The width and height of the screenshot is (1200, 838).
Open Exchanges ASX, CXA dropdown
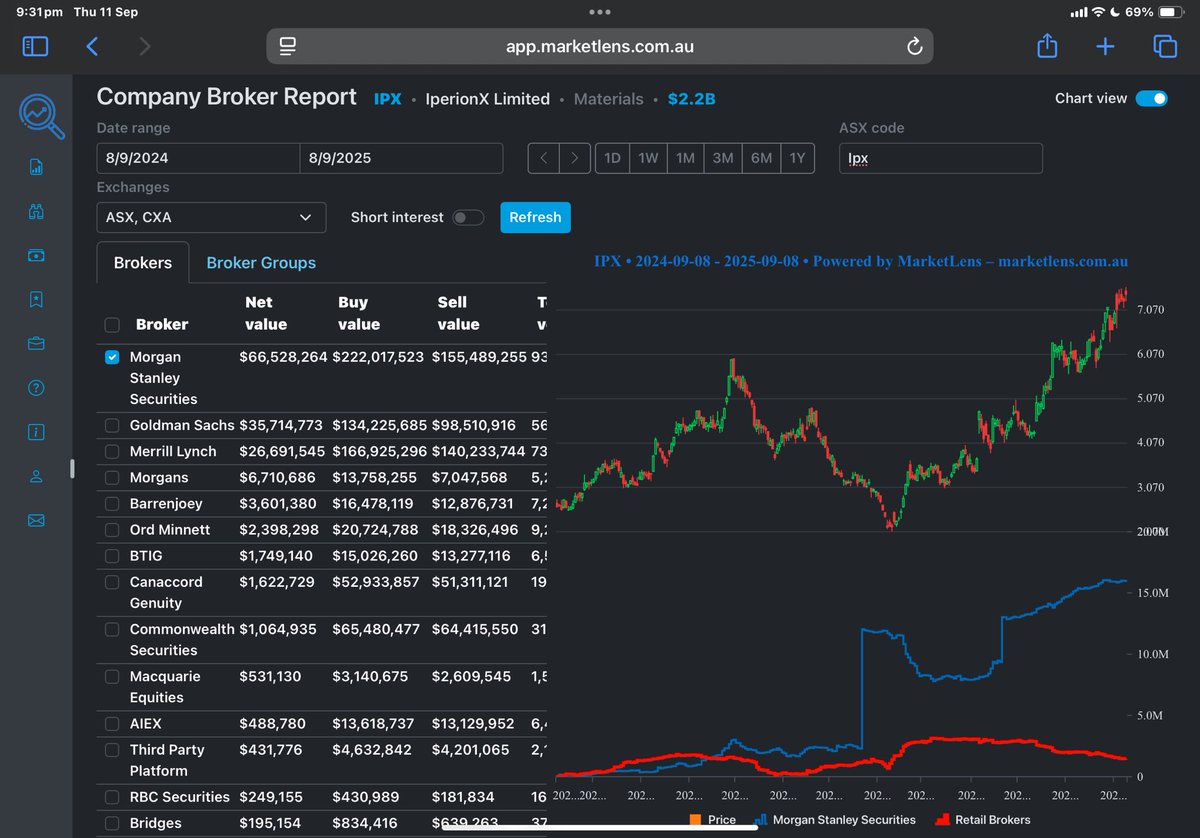[211, 217]
